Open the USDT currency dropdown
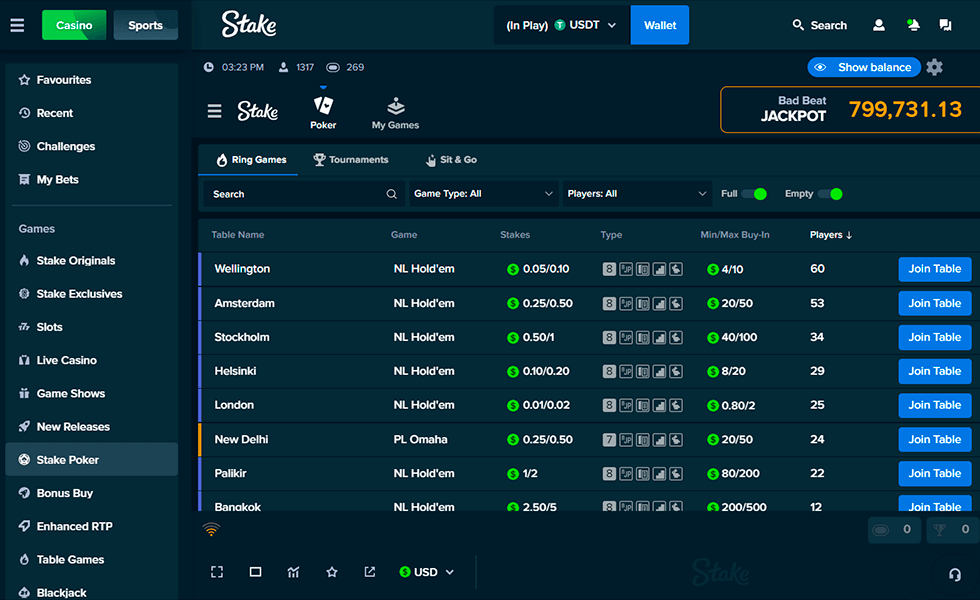 561,25
